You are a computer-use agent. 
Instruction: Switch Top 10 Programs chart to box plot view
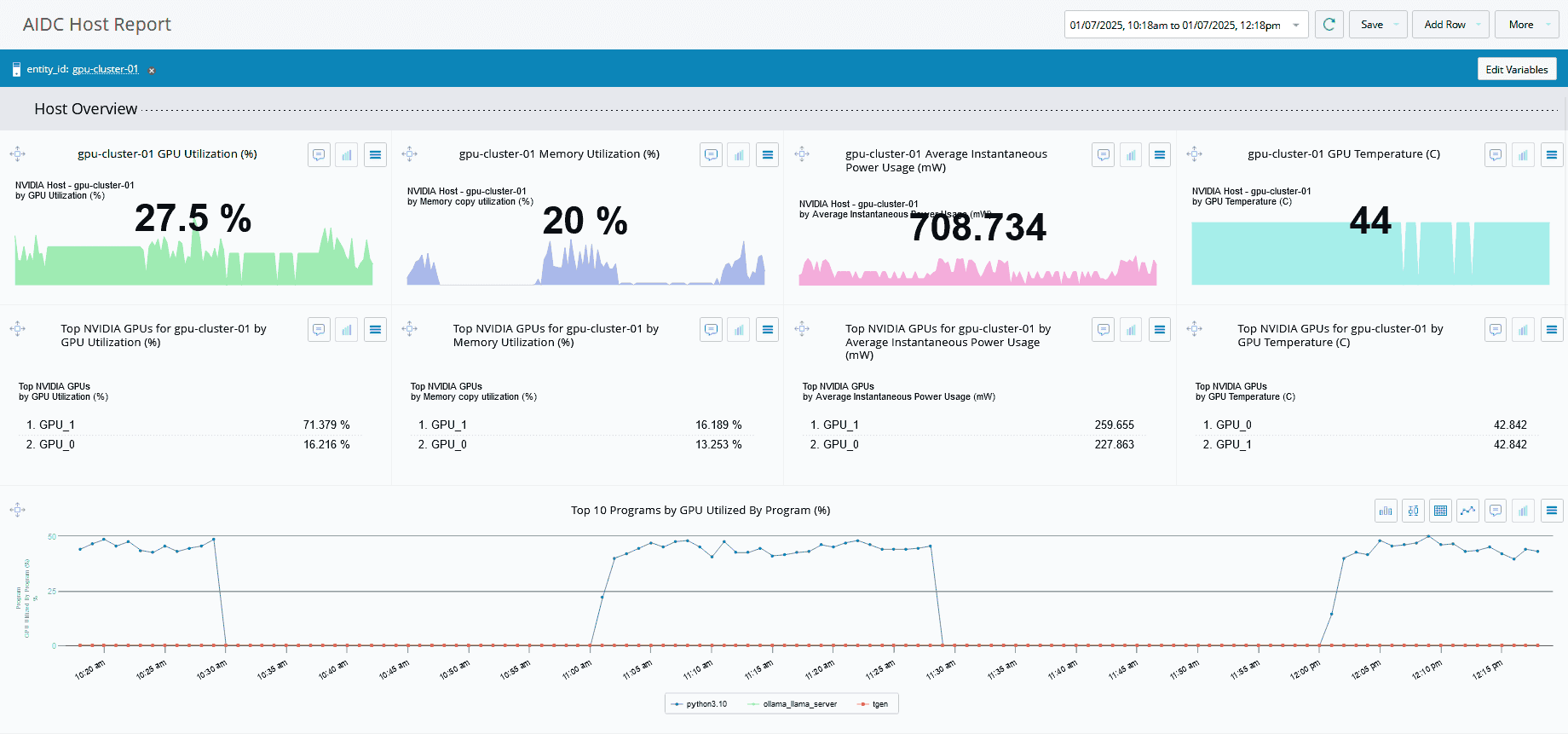pyautogui.click(x=1414, y=511)
